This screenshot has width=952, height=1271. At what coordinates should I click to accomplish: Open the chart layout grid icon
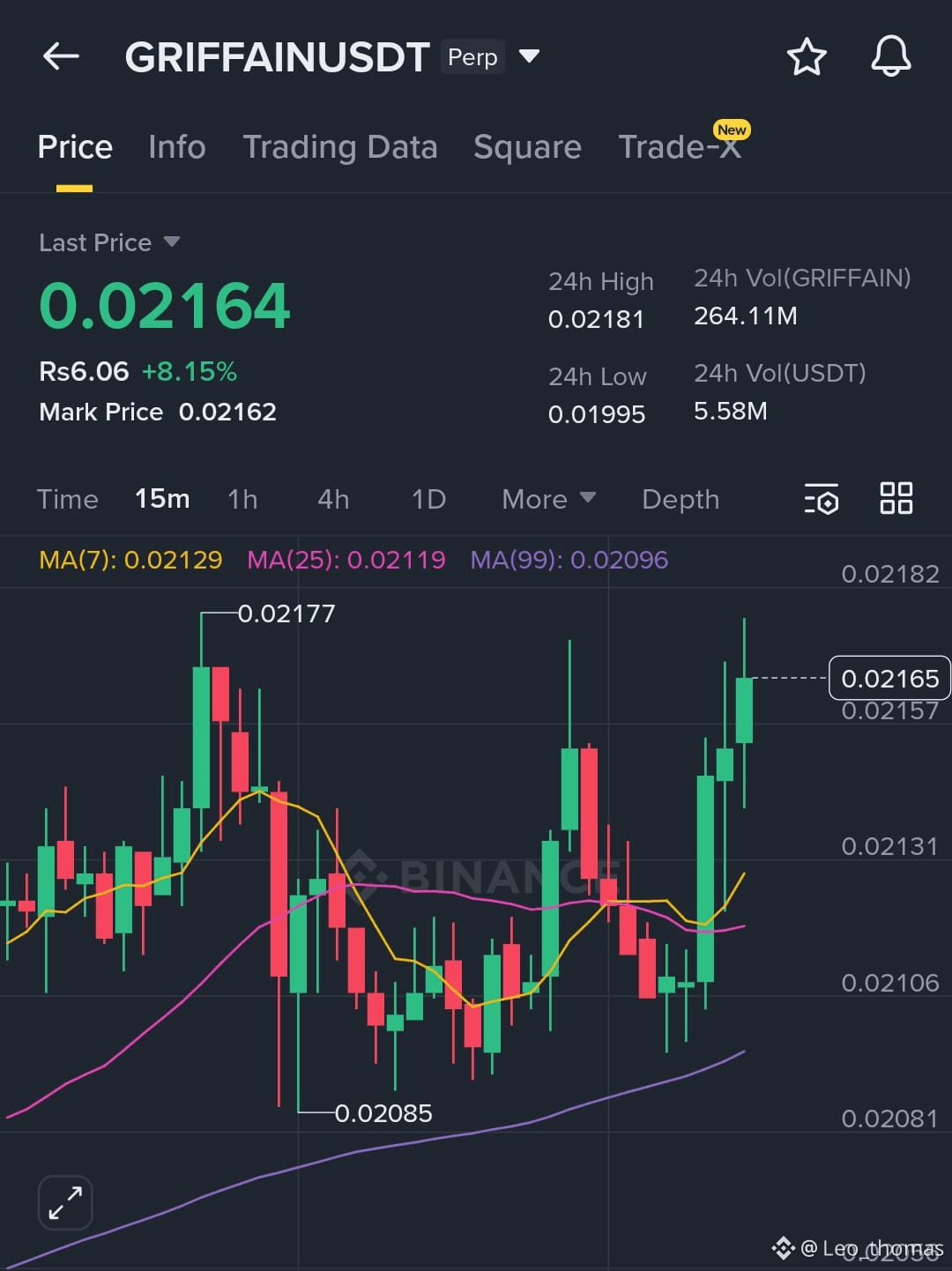tap(896, 499)
